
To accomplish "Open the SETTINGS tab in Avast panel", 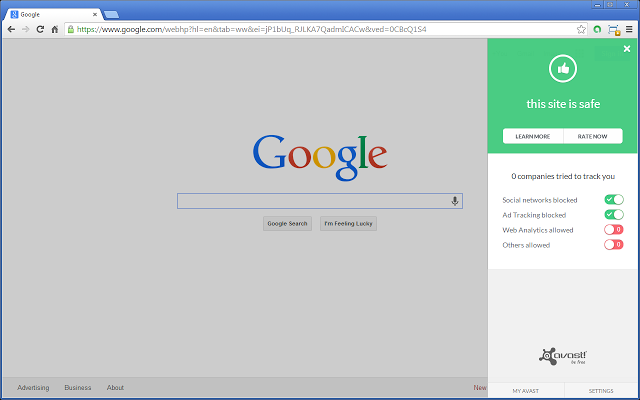I will point(601,391).
